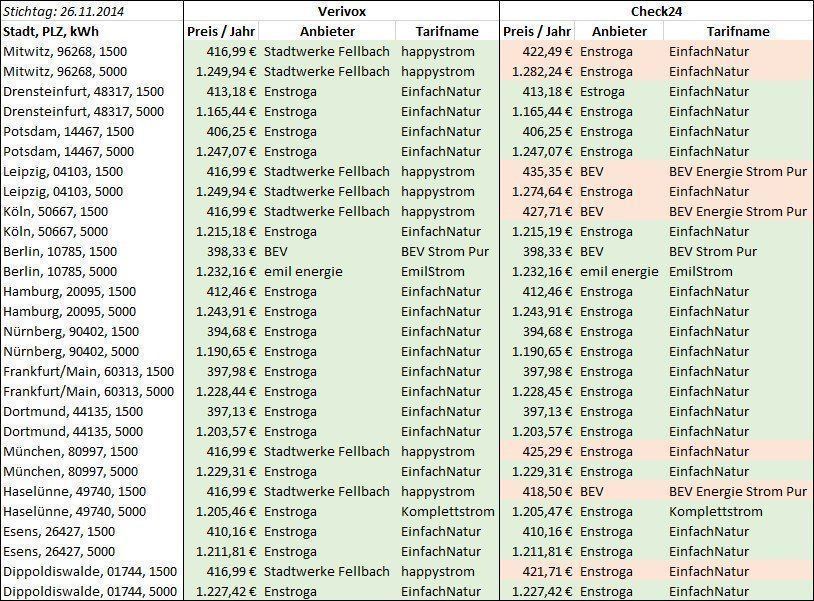Select "BEV Energie Strom Pur" in Leipzig 1500 row
The height and width of the screenshot is (601, 814).
point(738,172)
